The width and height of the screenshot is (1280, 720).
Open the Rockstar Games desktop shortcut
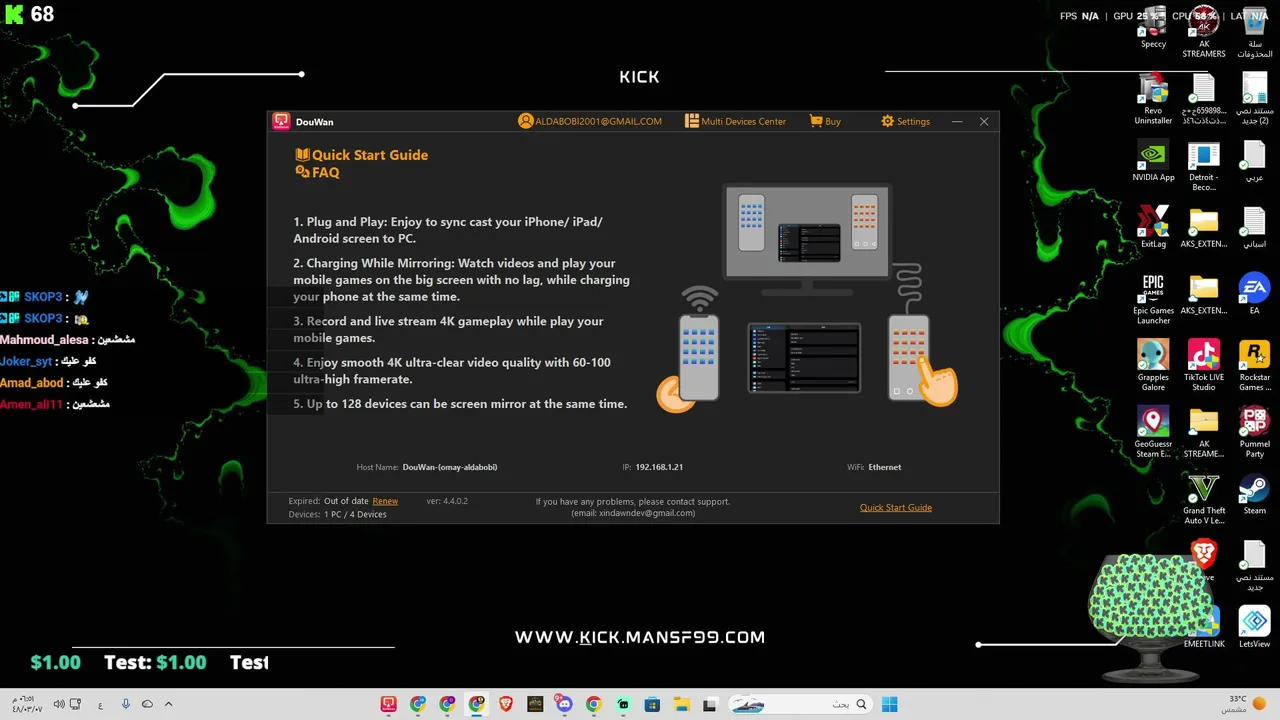(1254, 366)
